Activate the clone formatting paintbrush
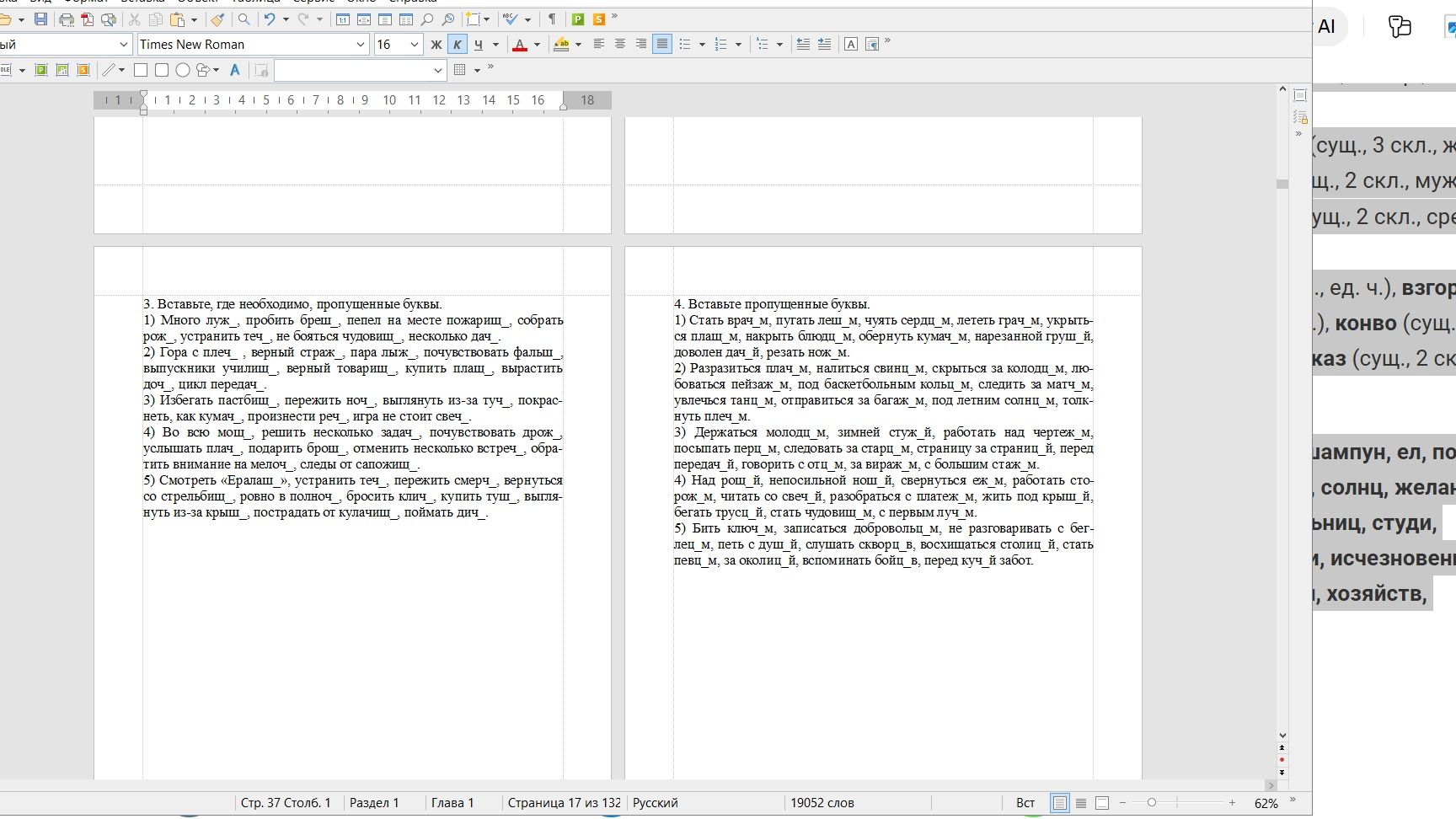Viewport: 1456px width, 819px height. tap(217, 19)
